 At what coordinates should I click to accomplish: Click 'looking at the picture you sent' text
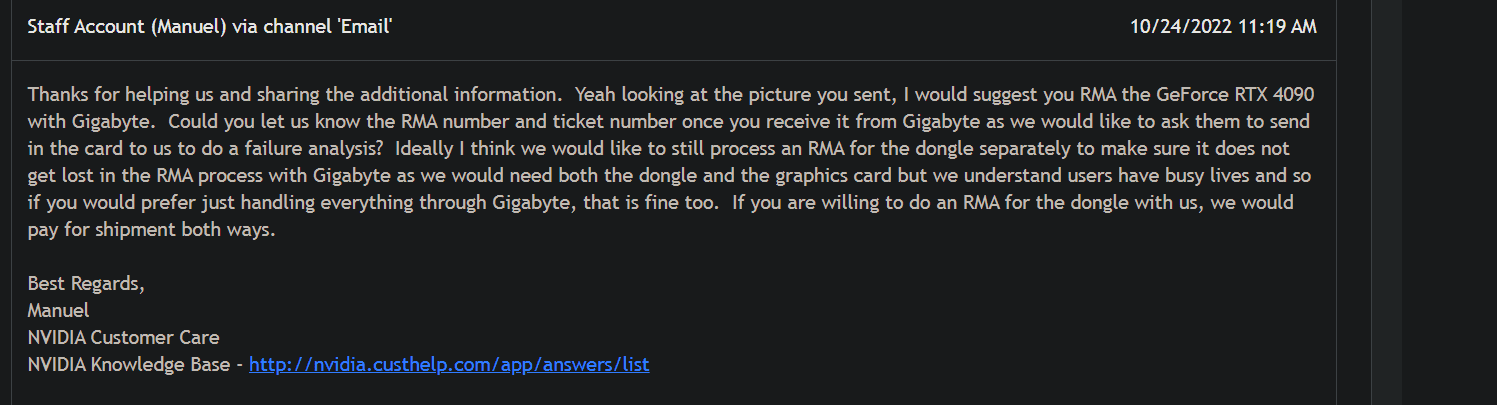point(771,94)
